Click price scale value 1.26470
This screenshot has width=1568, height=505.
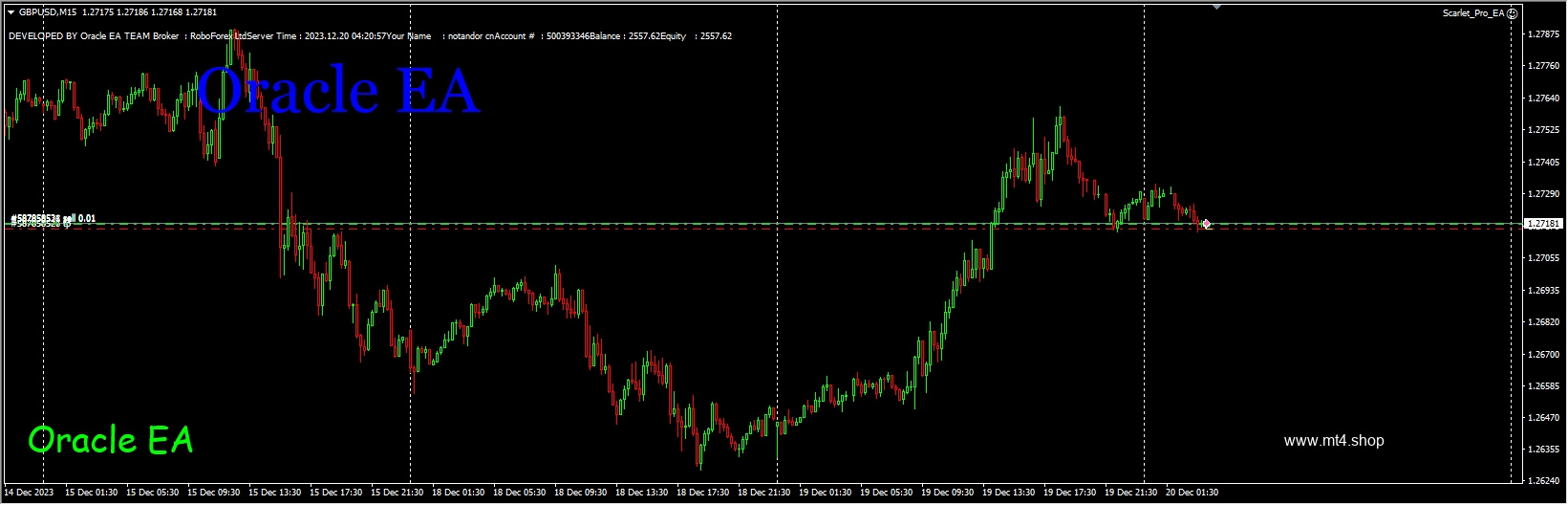(x=1544, y=418)
